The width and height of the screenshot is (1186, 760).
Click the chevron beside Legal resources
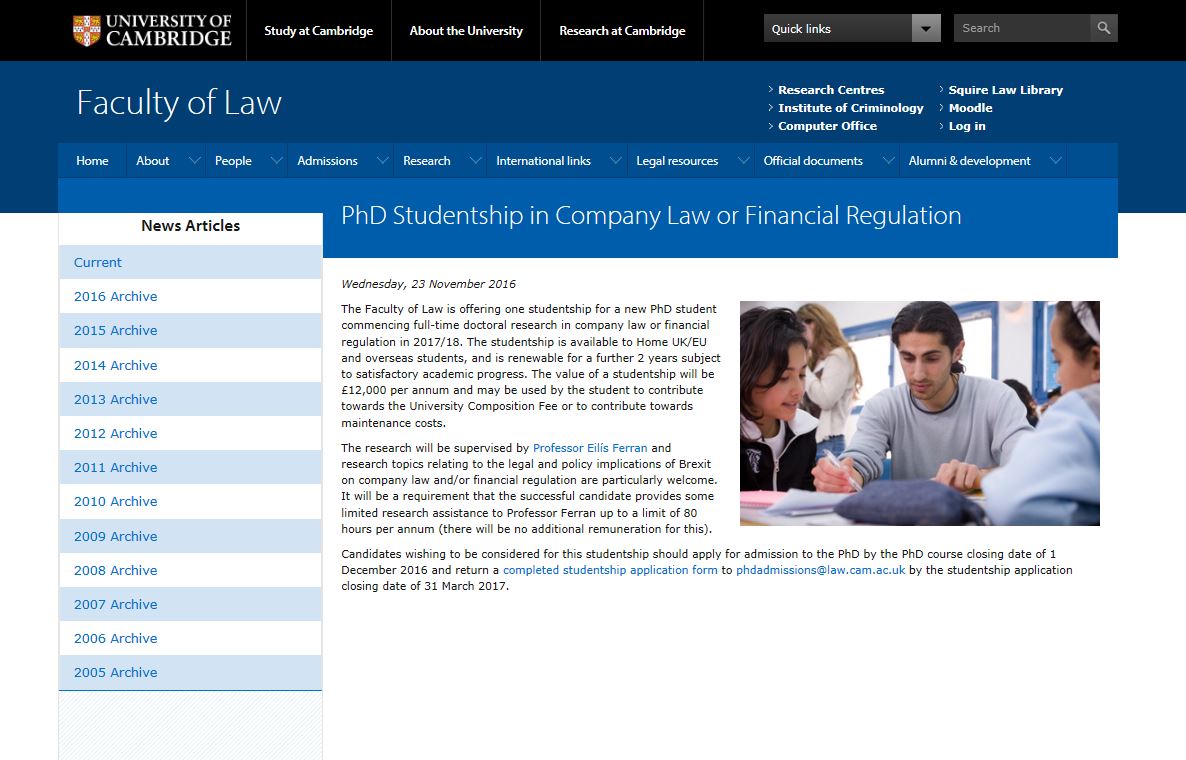point(742,160)
